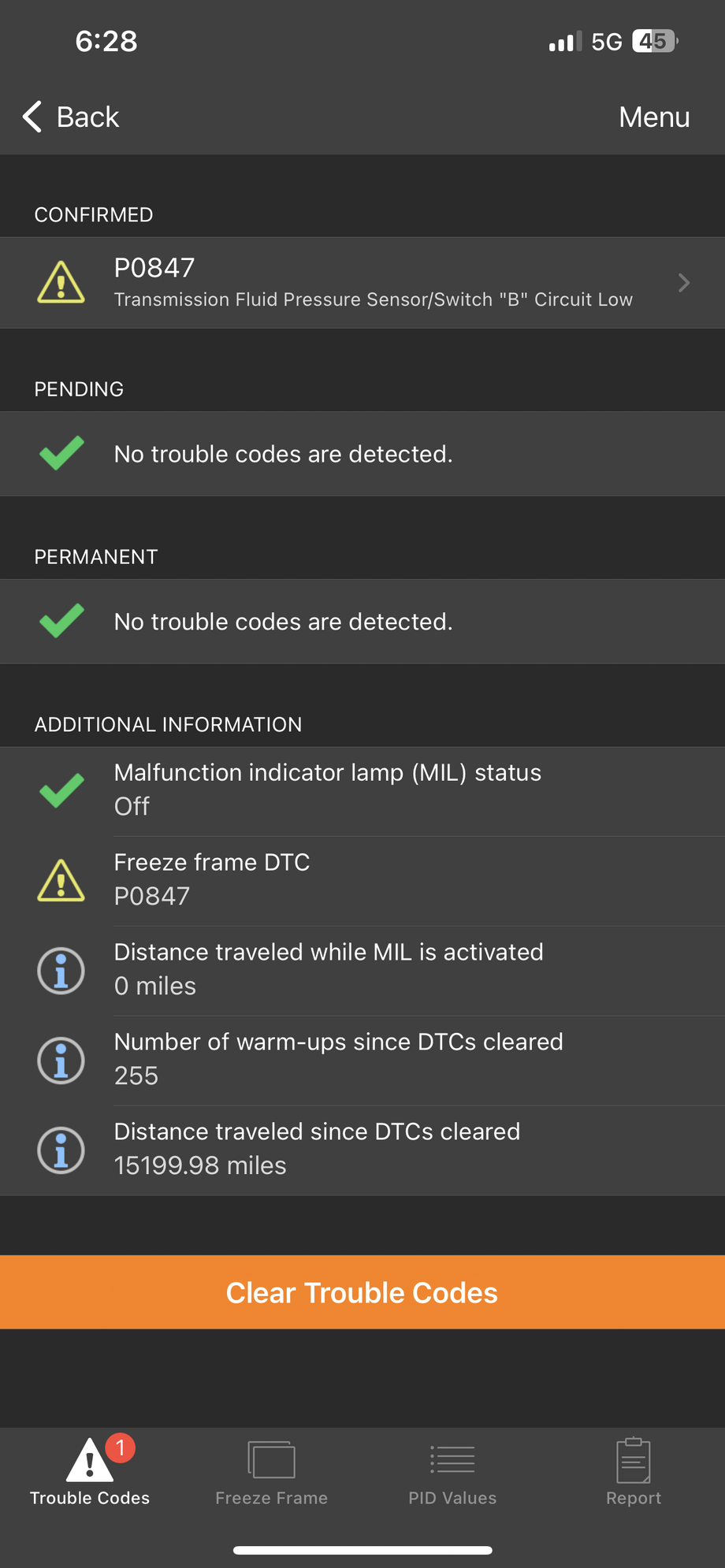Tap the green checkmark under Permanent
Screen dimensions: 725x1568
(61, 621)
